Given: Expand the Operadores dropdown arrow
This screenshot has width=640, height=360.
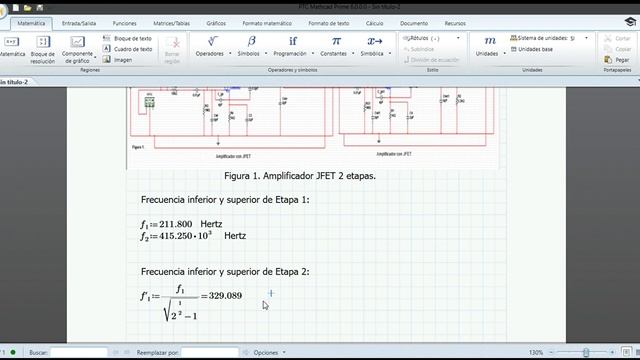Looking at the screenshot, I should click(230, 53).
